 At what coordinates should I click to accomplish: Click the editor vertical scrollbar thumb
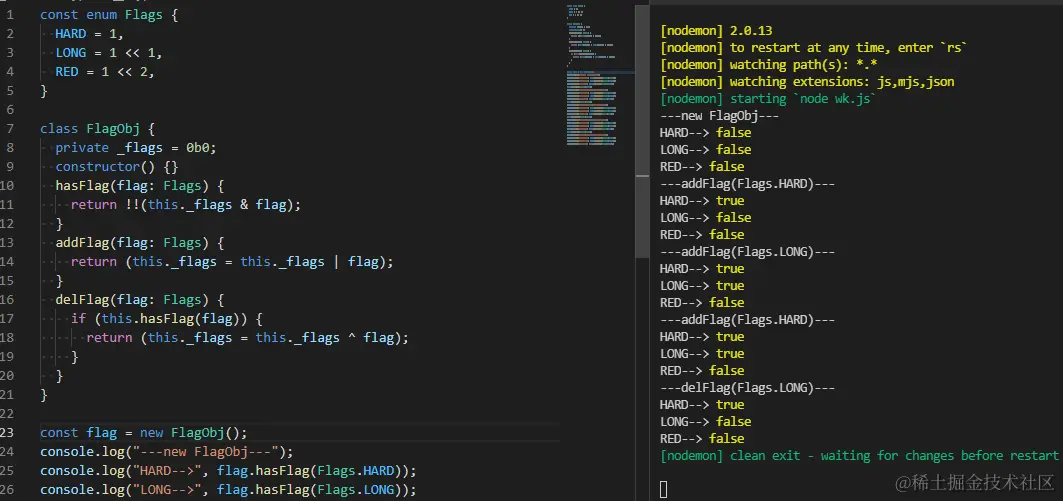point(641,132)
